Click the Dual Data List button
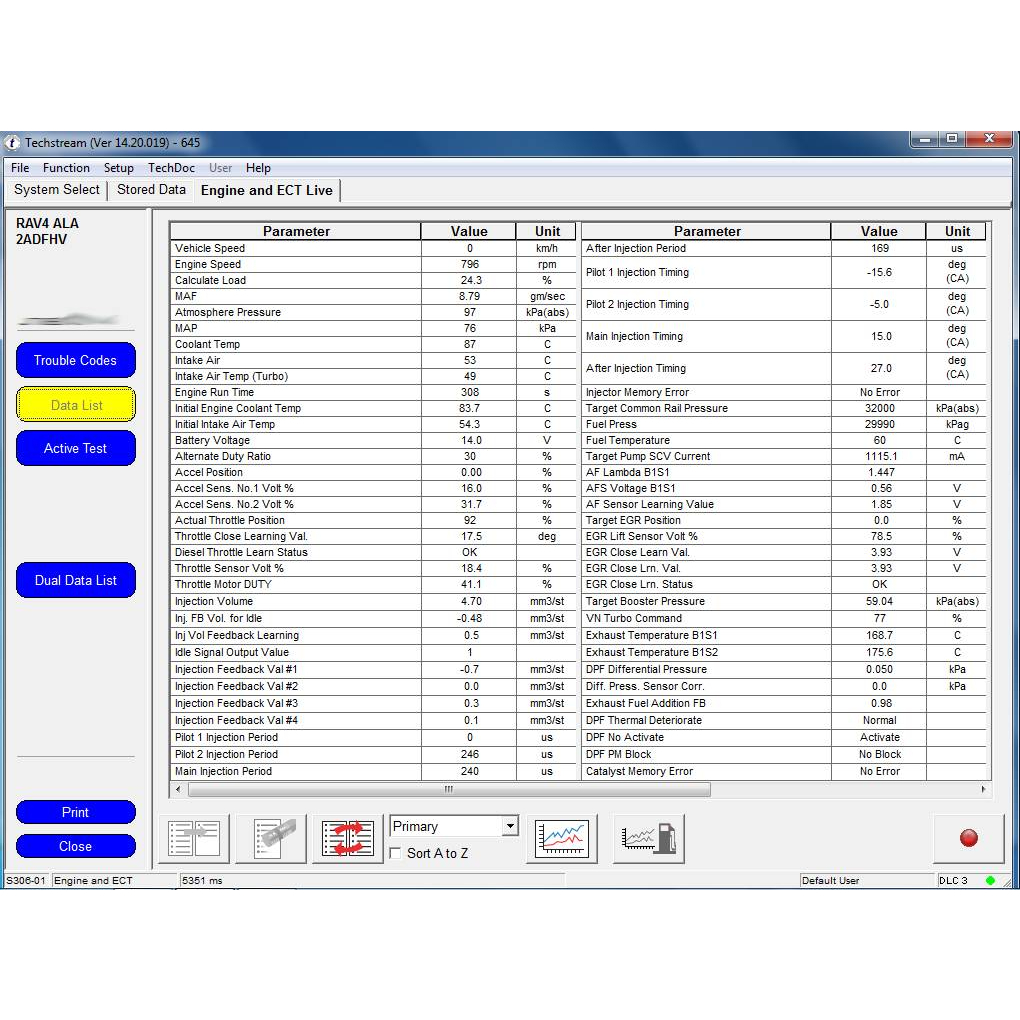Viewport: 1020px width, 1020px height. [75, 580]
